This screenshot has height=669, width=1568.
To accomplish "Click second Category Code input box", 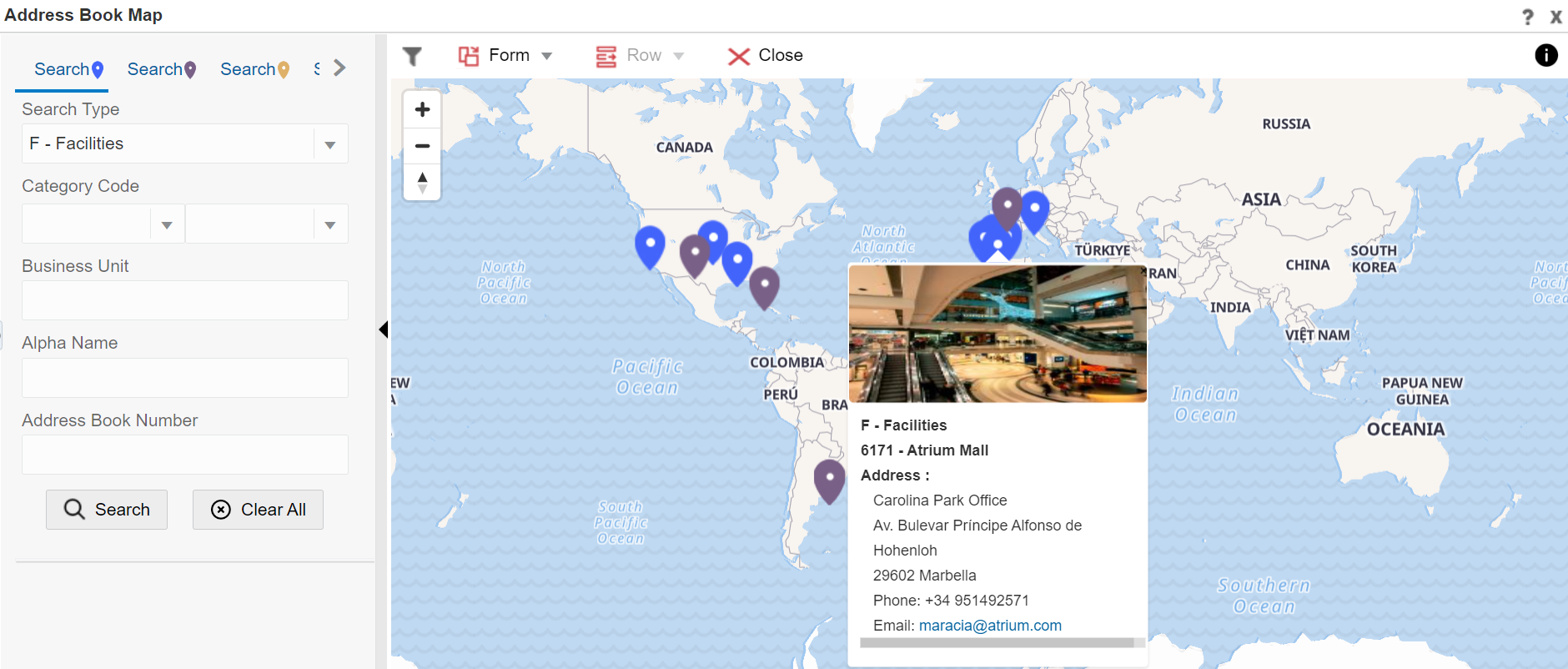I will coord(250,224).
